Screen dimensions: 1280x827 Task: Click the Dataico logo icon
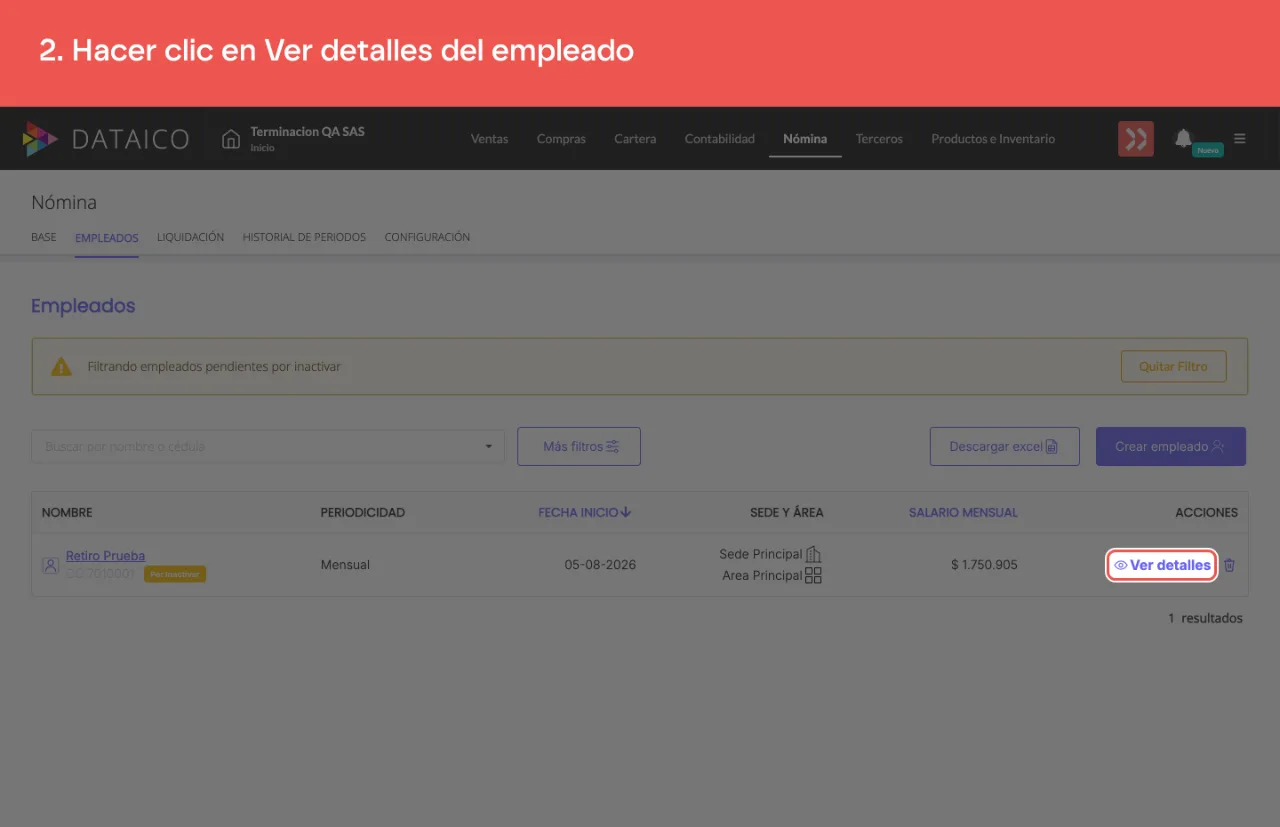40,139
